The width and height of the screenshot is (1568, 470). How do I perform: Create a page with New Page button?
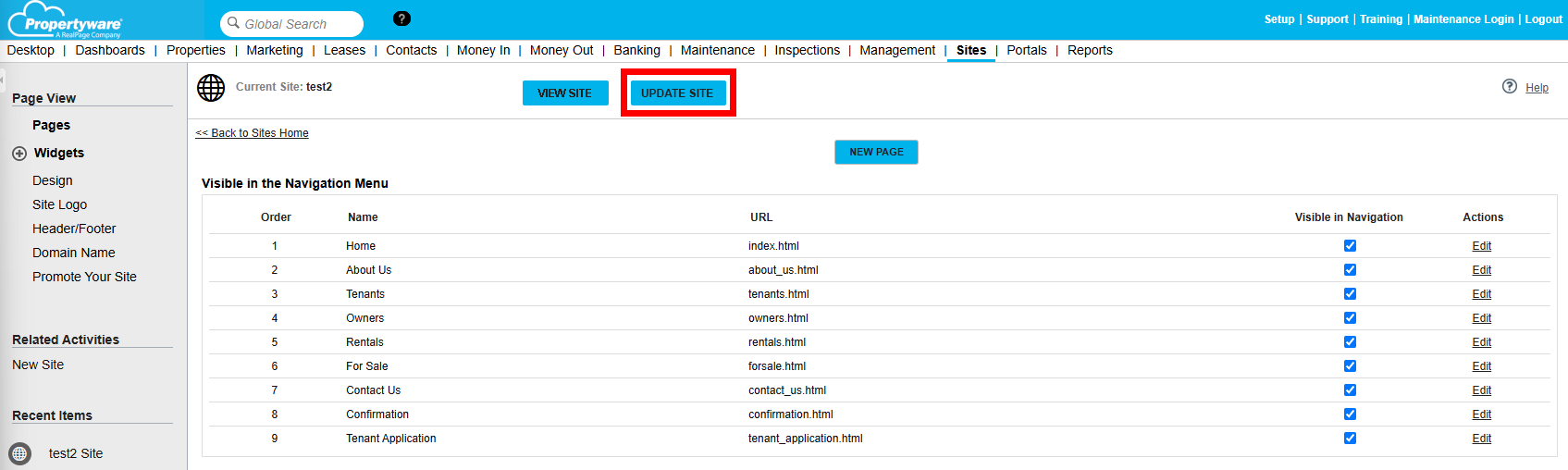pyautogui.click(x=876, y=152)
